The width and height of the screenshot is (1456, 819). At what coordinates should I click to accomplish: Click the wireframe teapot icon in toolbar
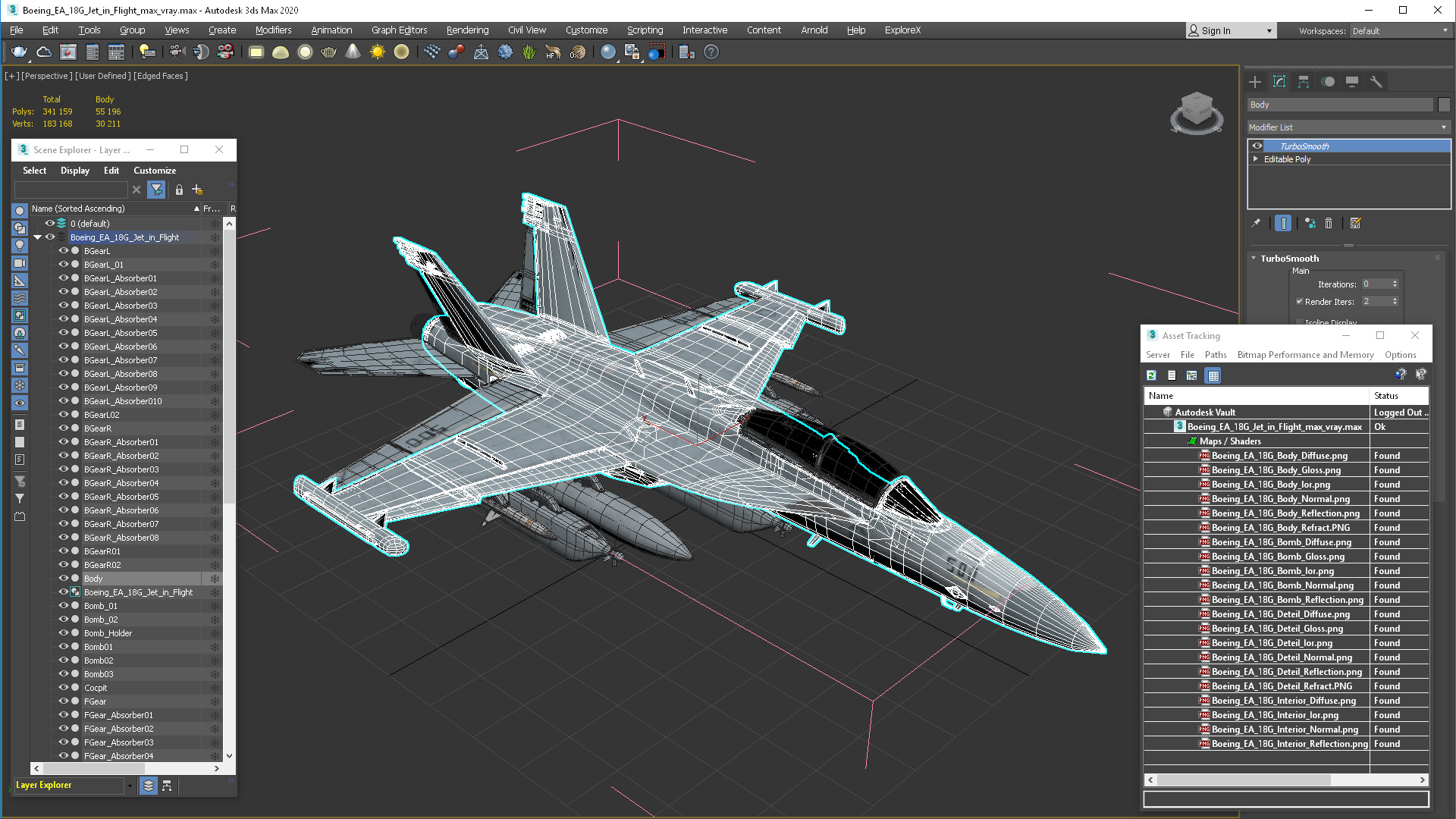point(328,52)
